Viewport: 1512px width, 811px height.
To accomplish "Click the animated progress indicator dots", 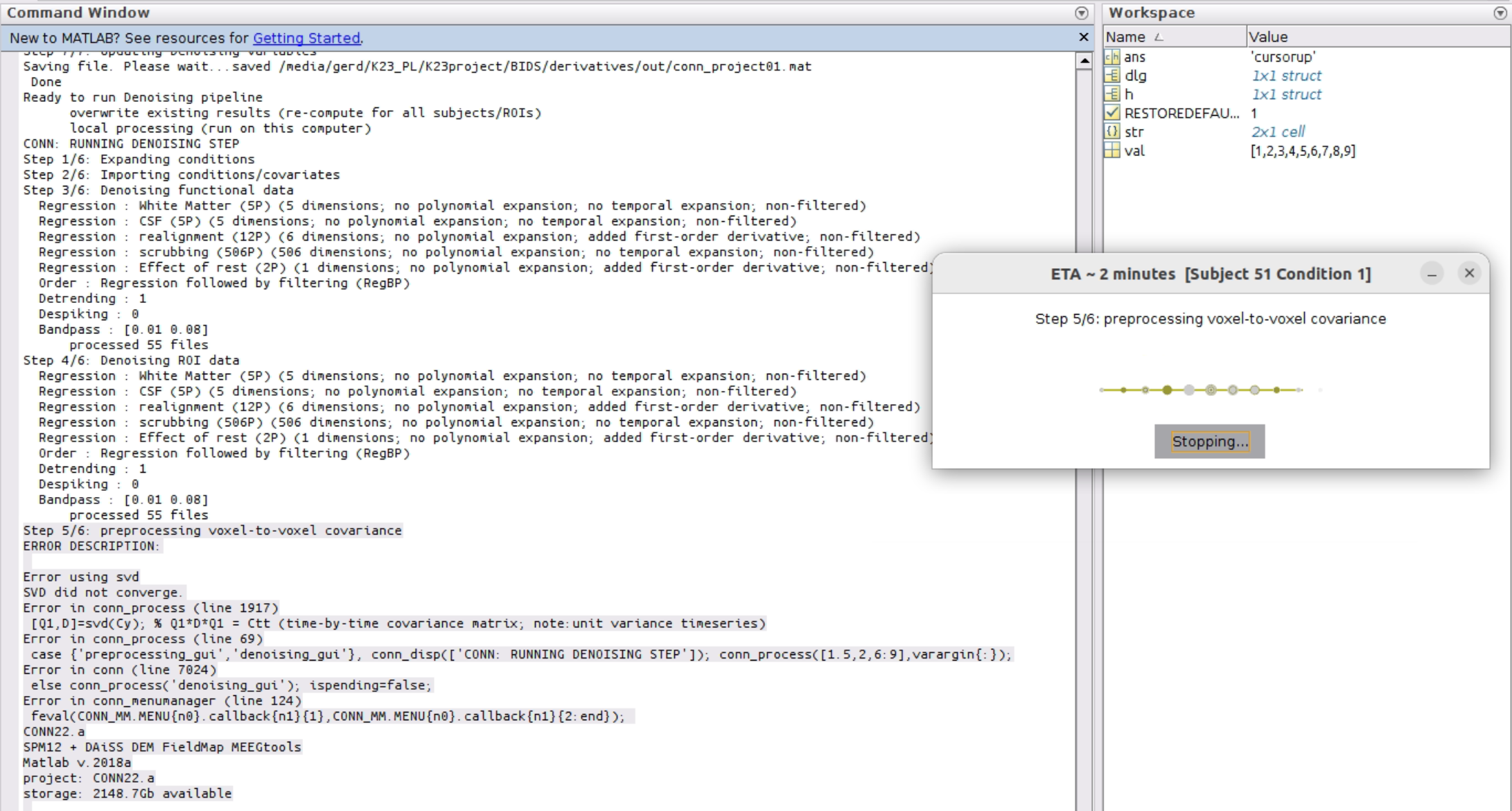I will point(1201,390).
